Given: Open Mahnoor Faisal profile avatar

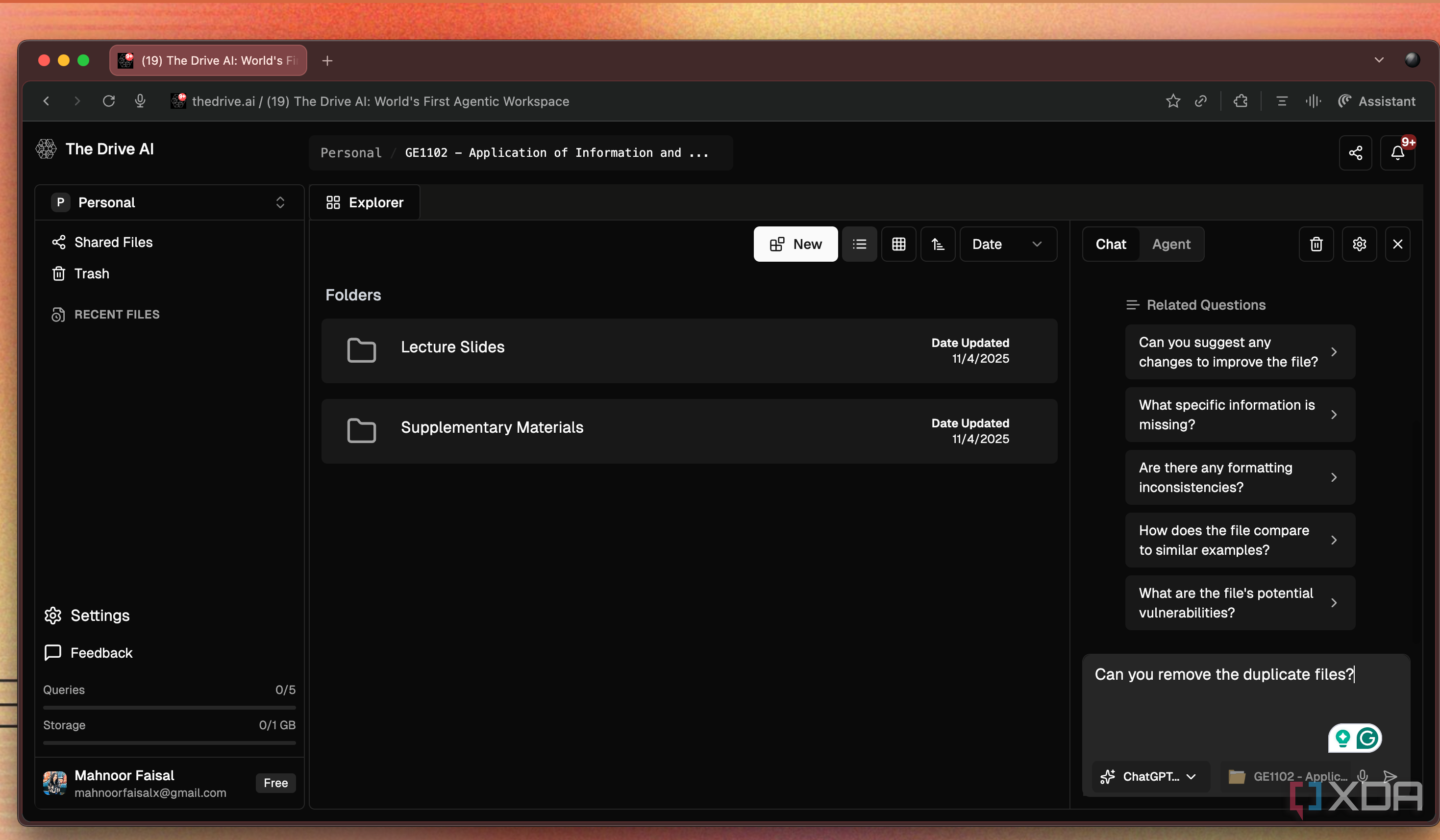Looking at the screenshot, I should [x=55, y=783].
